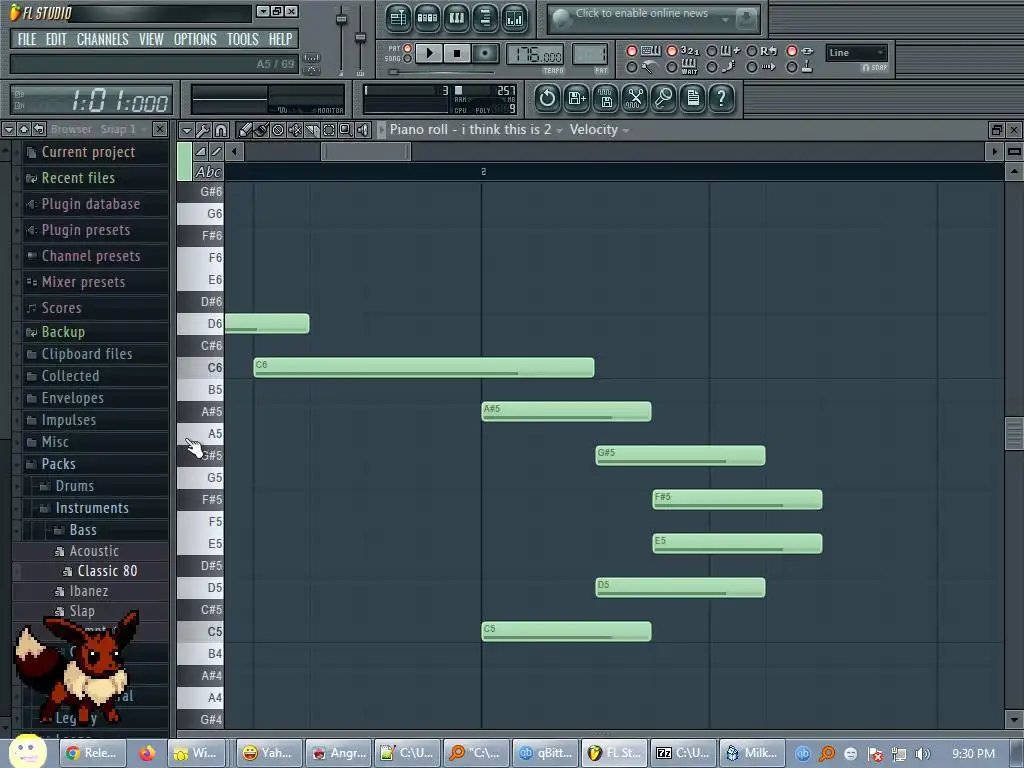Click the piano roll horizontal scroll thumb
Viewport: 1024px width, 768px height.
click(366, 152)
